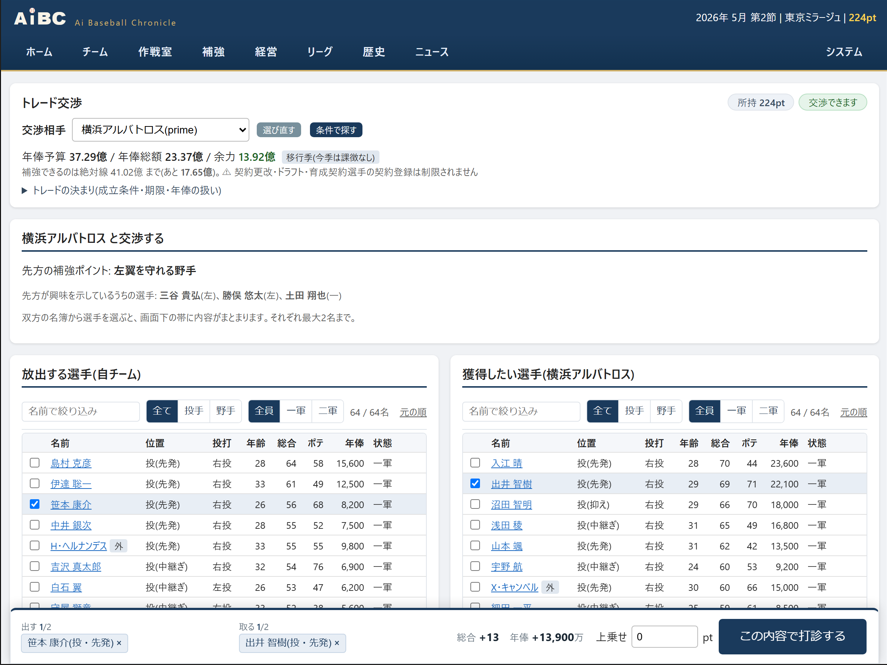The image size is (887, 665).
Task: Check the box for 沼田 智明
Action: click(x=475, y=504)
